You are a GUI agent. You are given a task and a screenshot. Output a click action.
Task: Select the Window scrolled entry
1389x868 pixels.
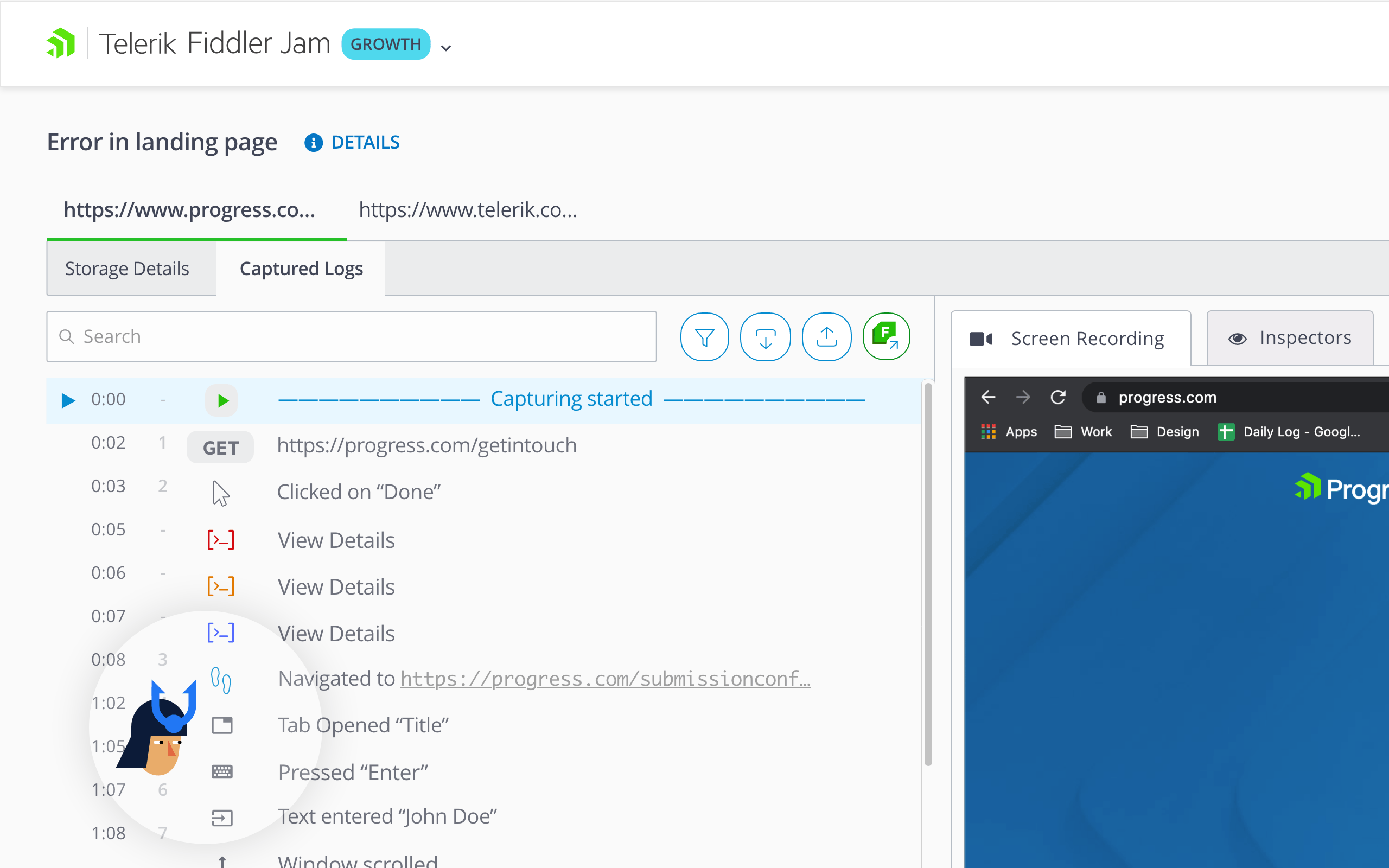[x=357, y=861]
